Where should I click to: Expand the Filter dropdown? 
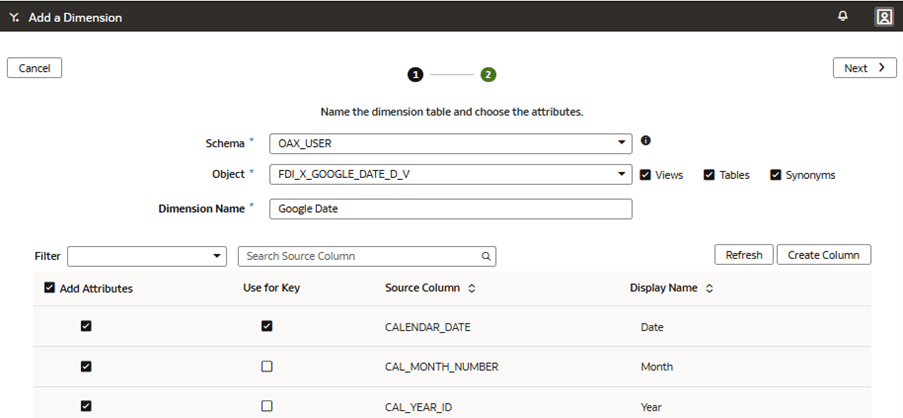[218, 256]
